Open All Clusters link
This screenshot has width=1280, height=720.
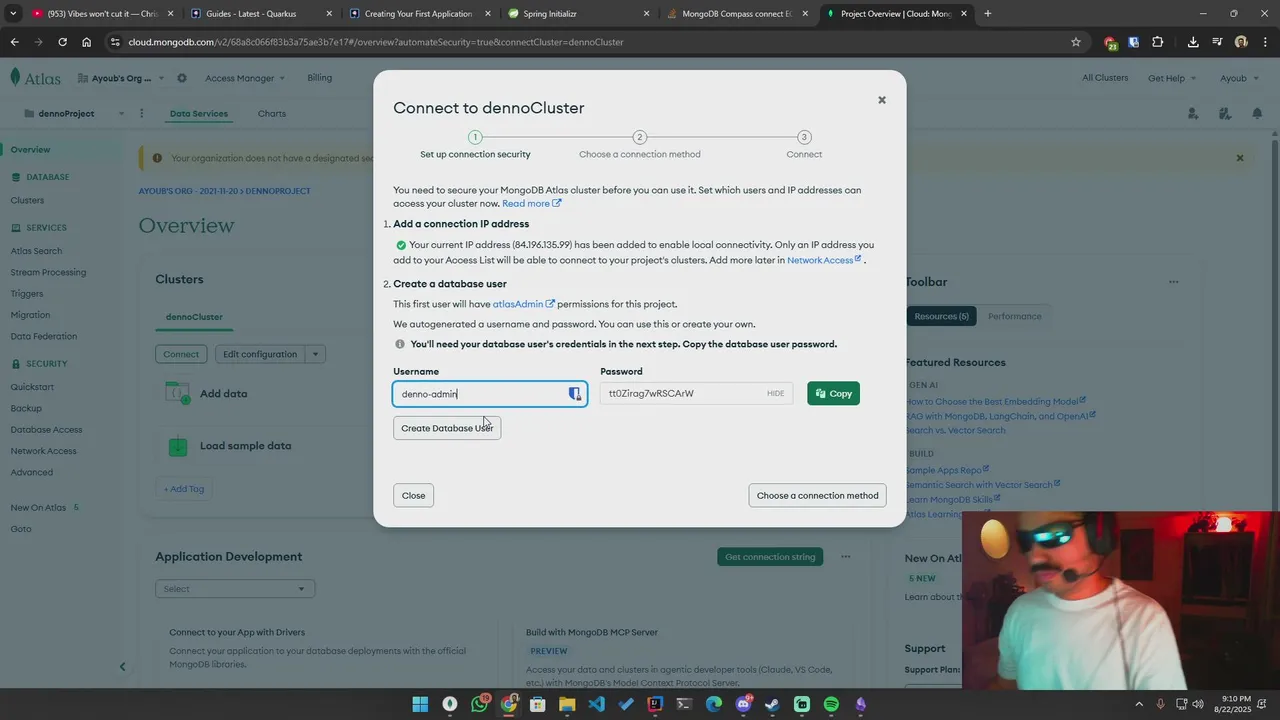pos(1105,78)
